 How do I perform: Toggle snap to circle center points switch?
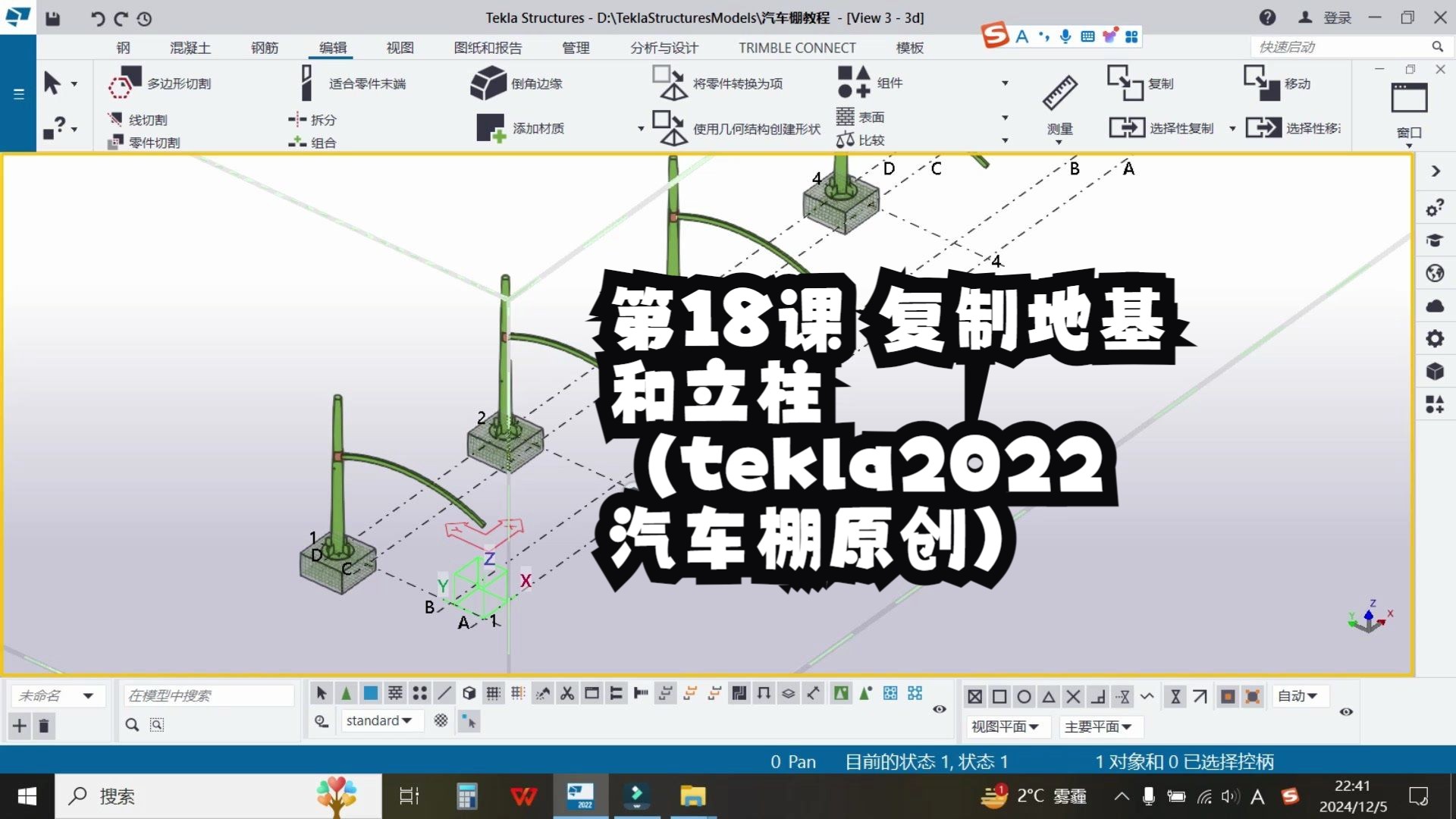tap(1024, 696)
